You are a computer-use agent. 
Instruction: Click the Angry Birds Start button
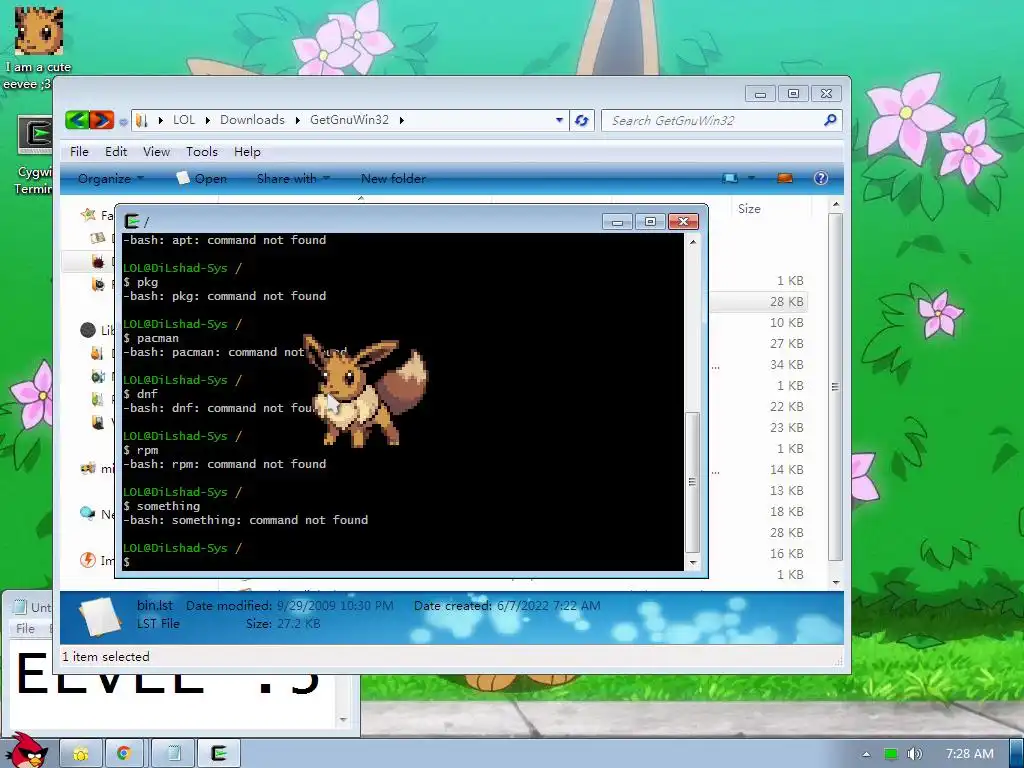point(26,751)
